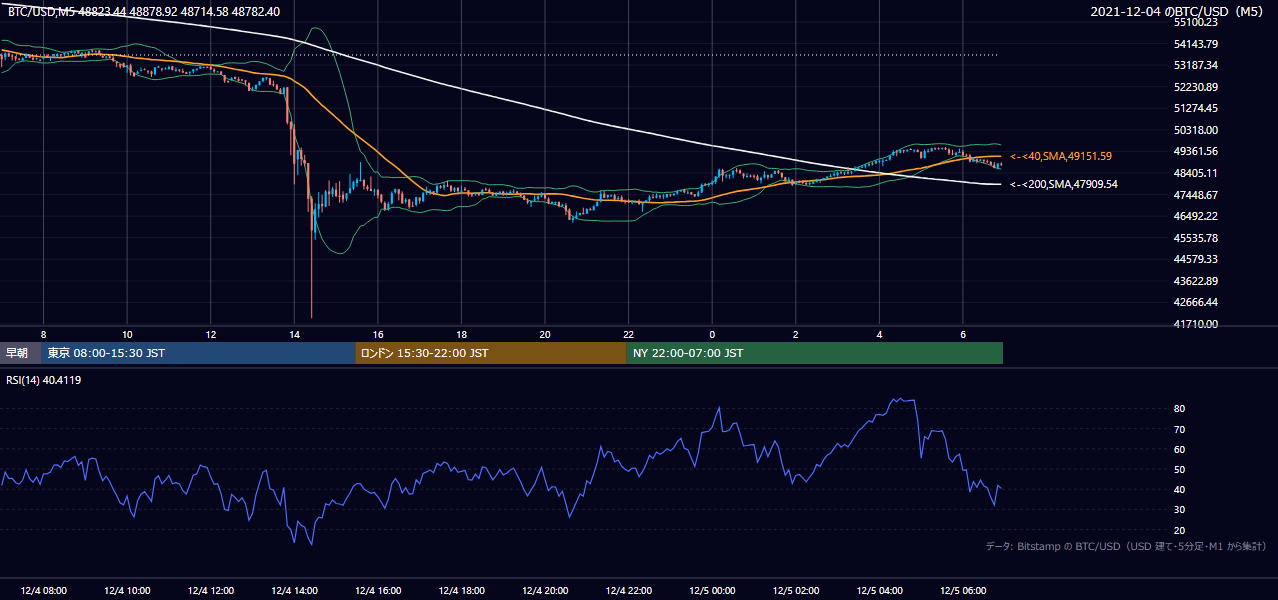Click the 200 SMA label 47909.54
1278x600 pixels.
1063,184
